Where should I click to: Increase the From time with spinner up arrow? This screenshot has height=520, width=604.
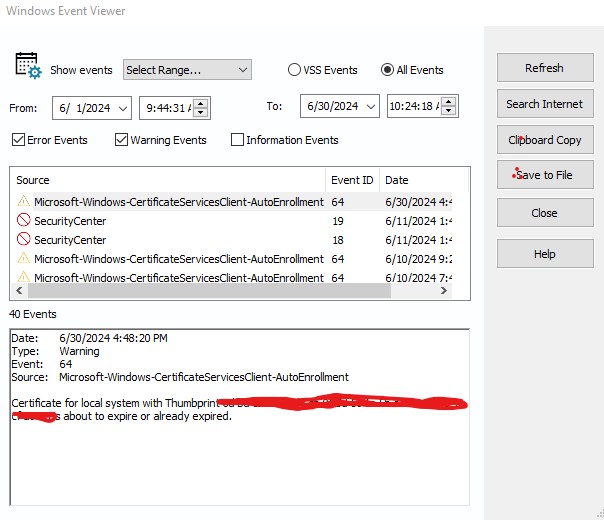click(x=201, y=102)
